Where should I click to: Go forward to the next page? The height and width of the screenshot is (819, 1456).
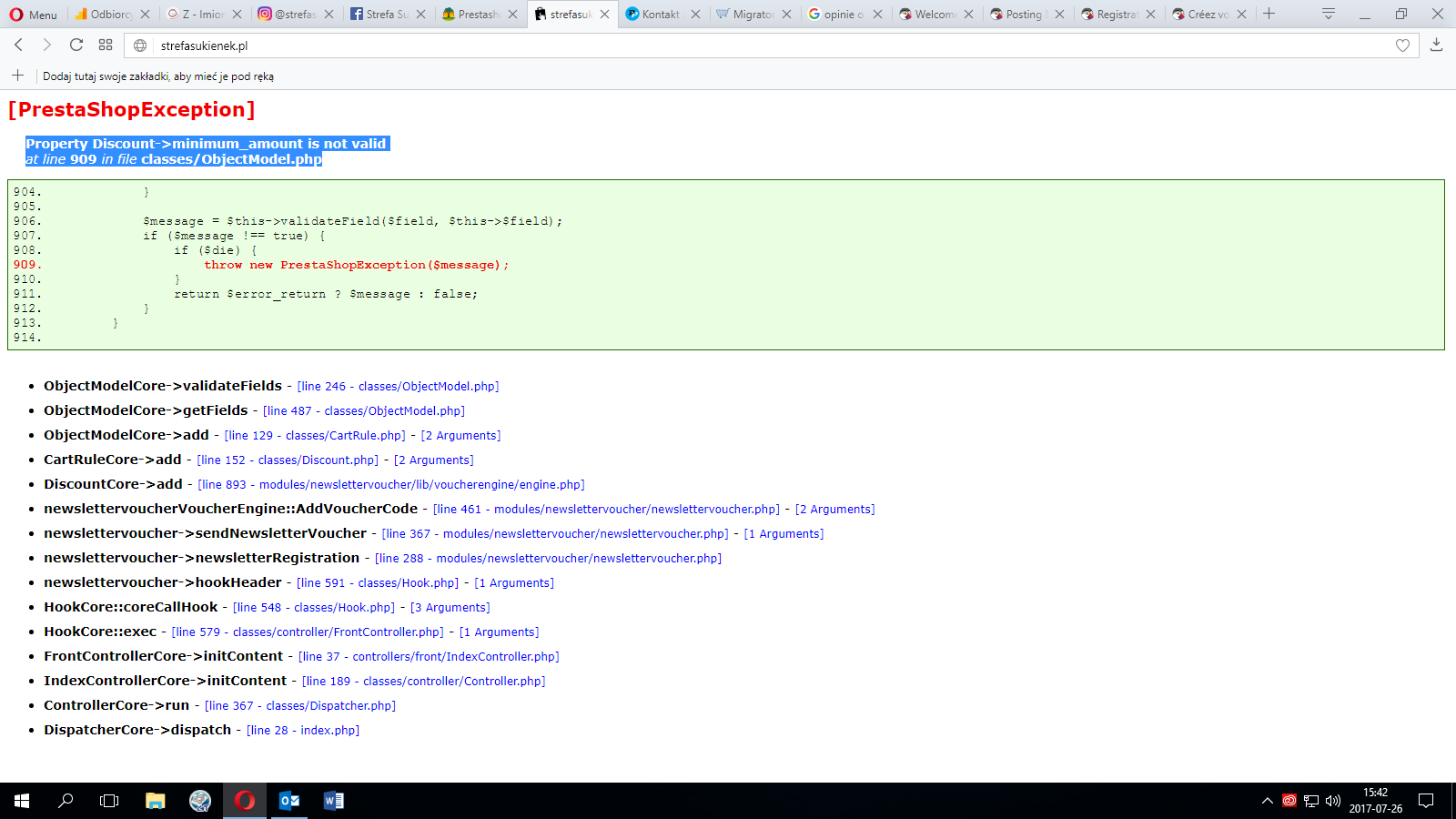point(47,45)
